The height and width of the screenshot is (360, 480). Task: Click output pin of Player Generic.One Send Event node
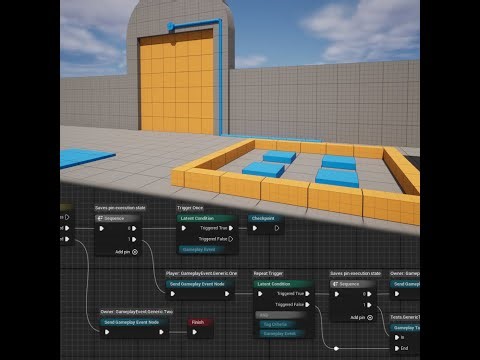tap(227, 294)
